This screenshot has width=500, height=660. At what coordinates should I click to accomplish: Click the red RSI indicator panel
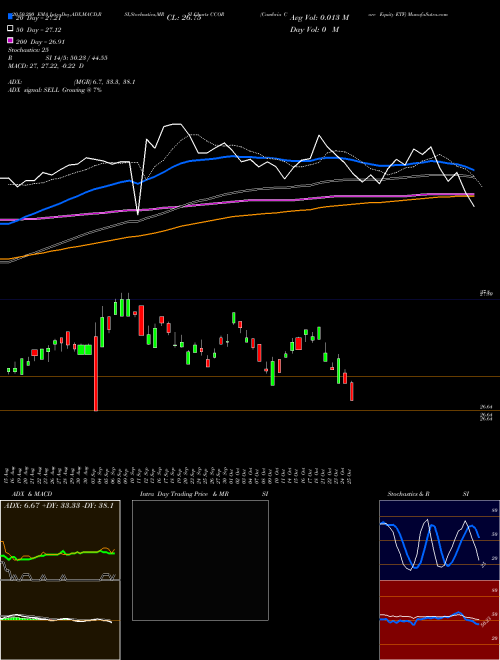439,620
